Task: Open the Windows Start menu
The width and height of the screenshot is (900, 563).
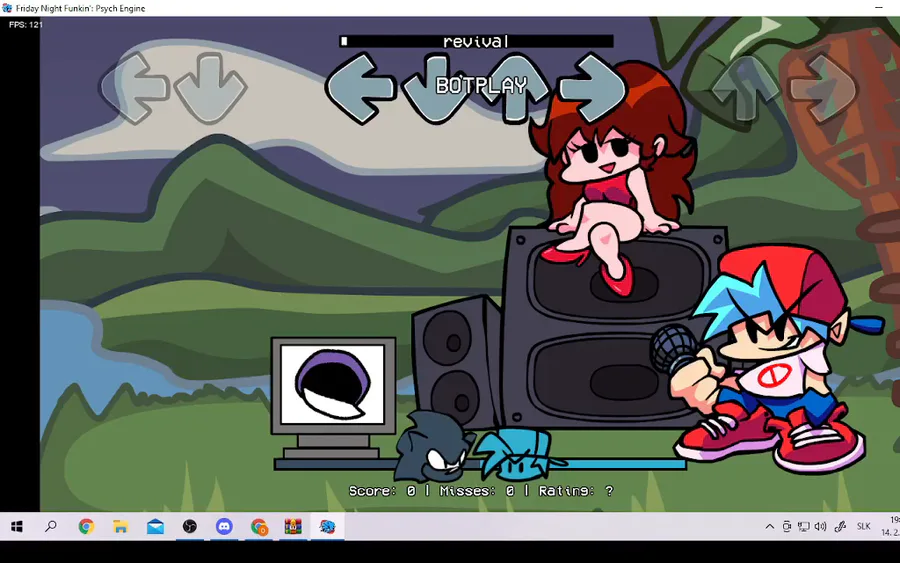Action: 17,526
